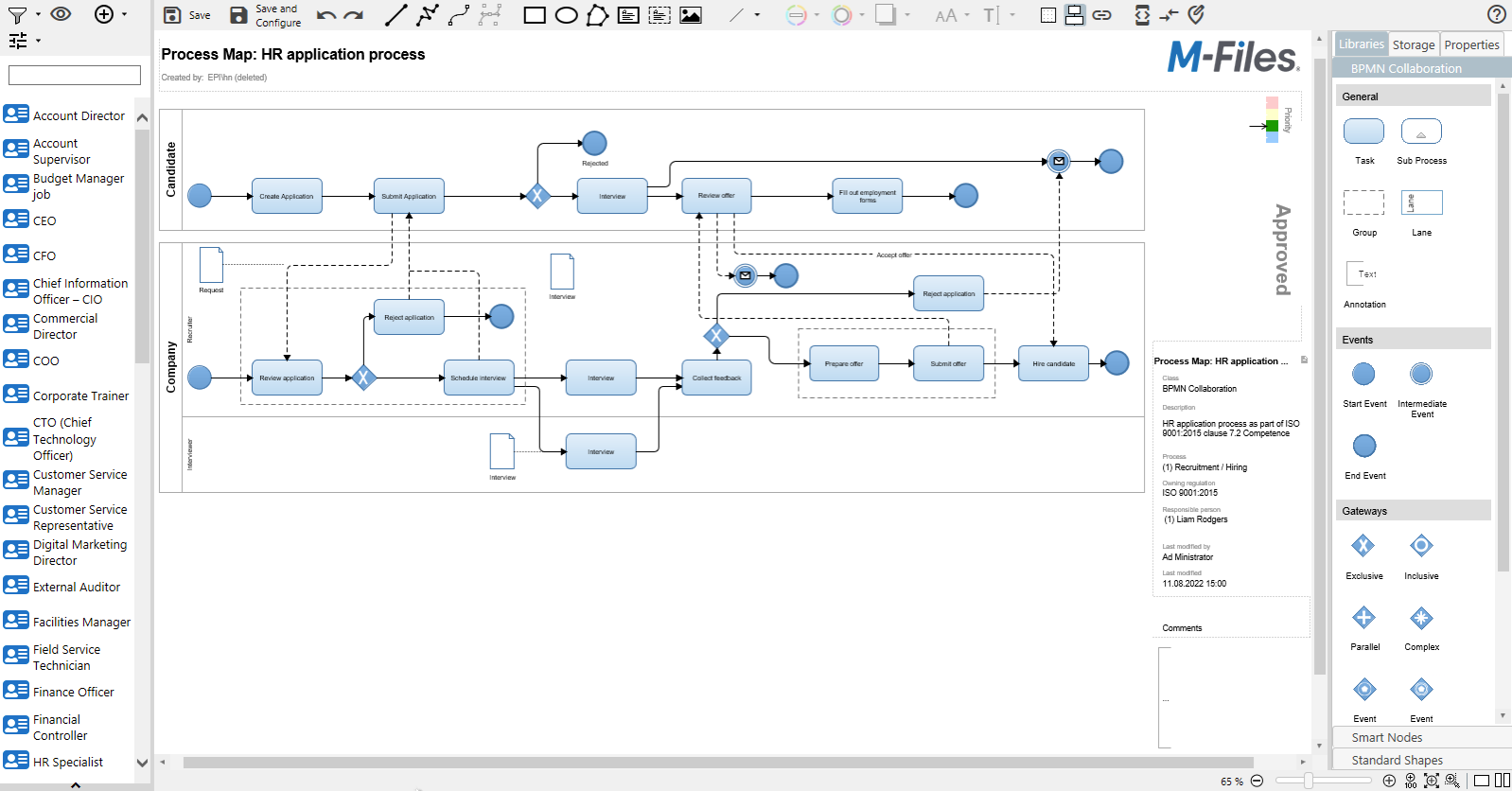Viewport: 1512px width, 791px height.
Task: Toggle the eye visibility icon
Action: [x=61, y=14]
